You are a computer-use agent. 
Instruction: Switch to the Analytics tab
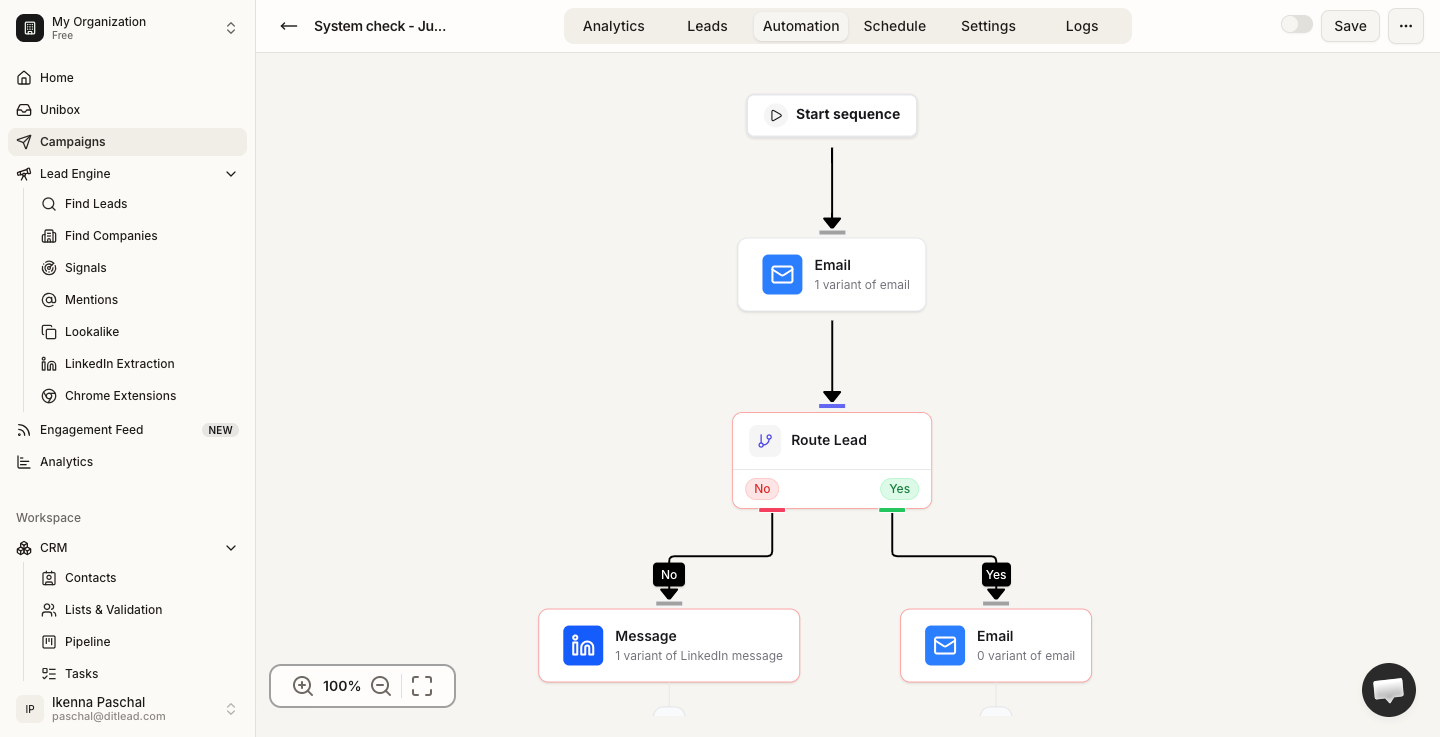[x=614, y=26]
